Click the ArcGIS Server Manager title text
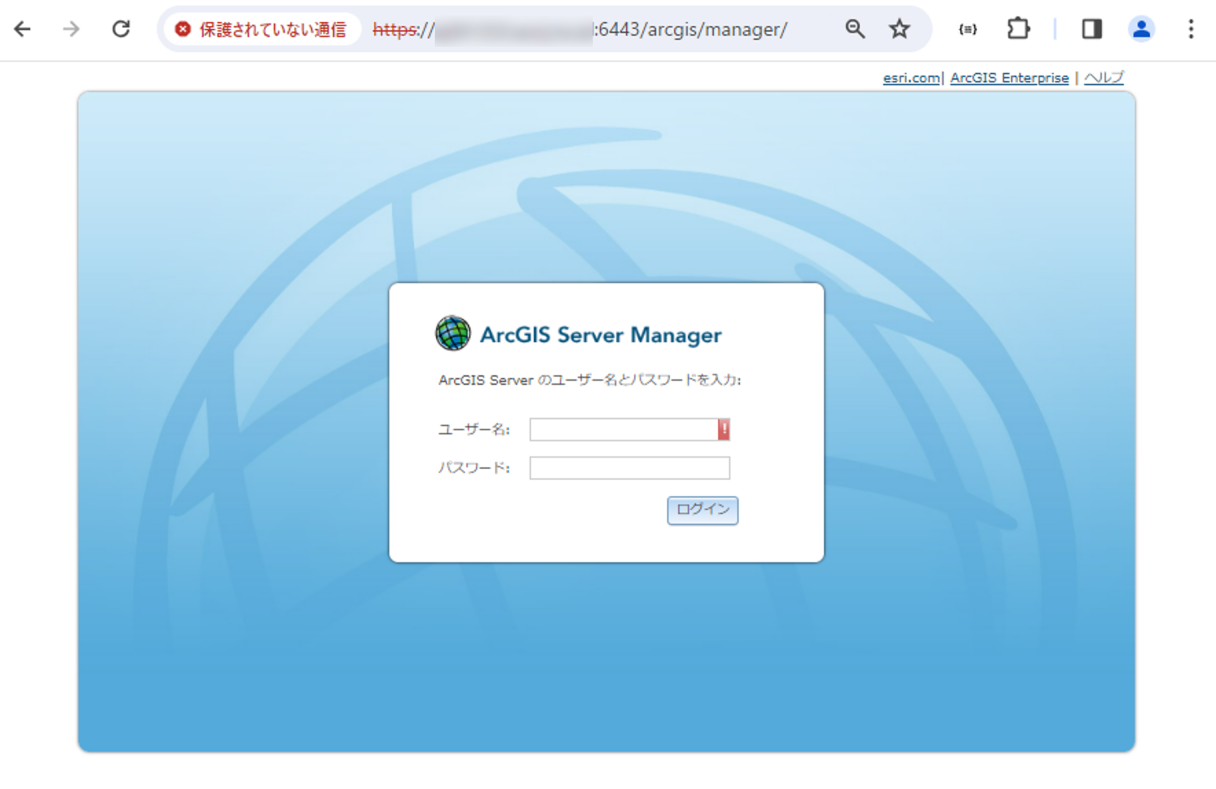Screen dimensions: 1216x789 click(x=601, y=335)
